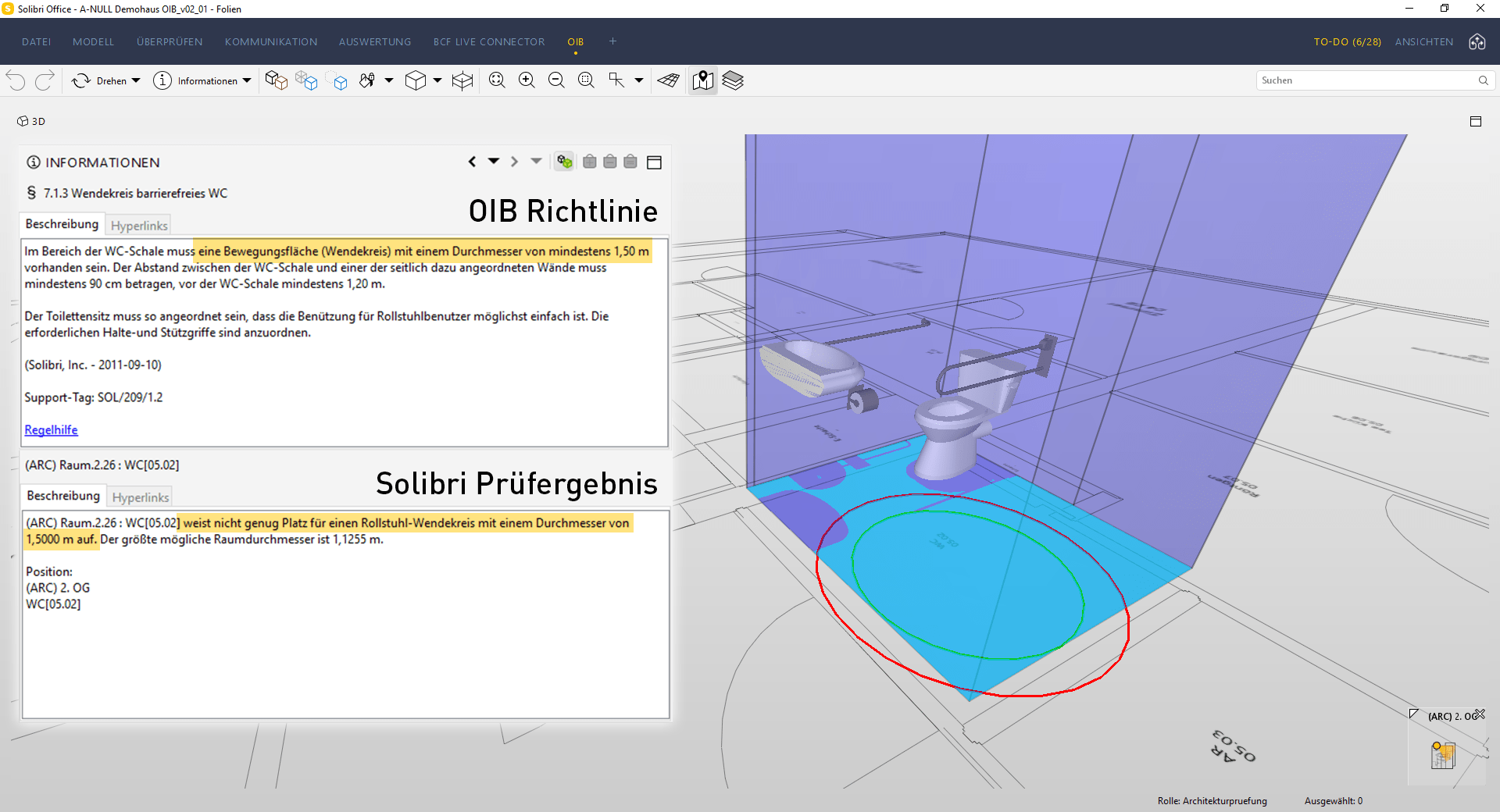Viewport: 1500px width, 812px height.
Task: Click the zoom to selection icon
Action: coord(586,80)
